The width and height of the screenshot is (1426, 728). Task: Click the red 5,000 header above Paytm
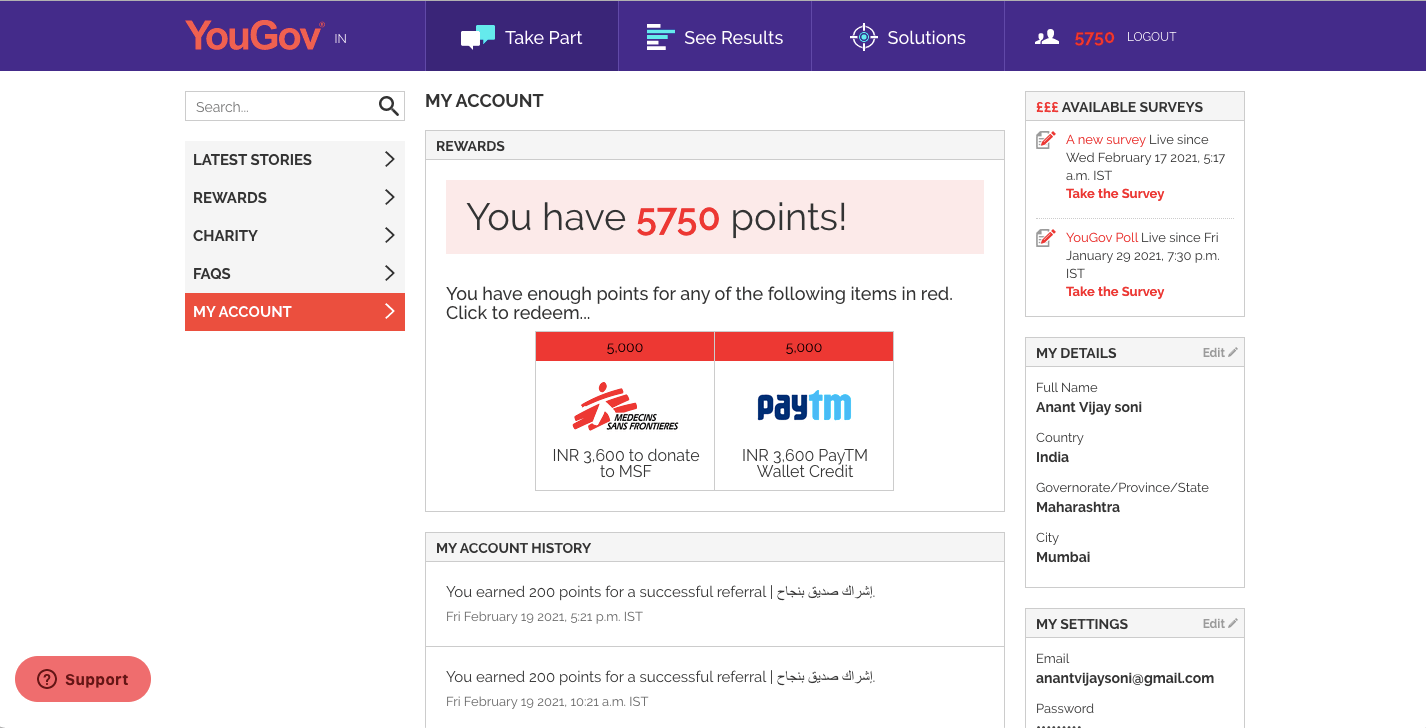(804, 347)
